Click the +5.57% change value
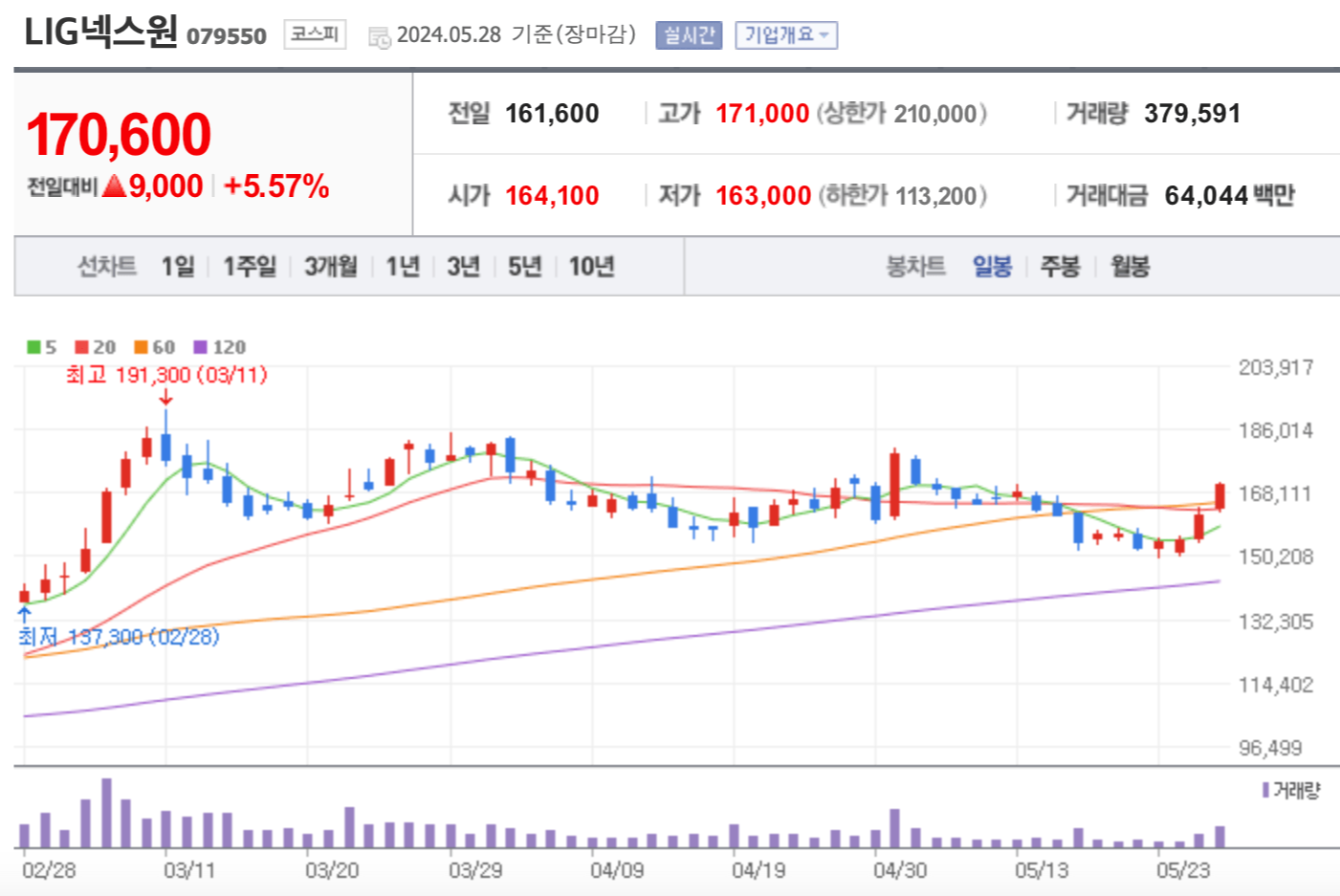 click(x=276, y=186)
